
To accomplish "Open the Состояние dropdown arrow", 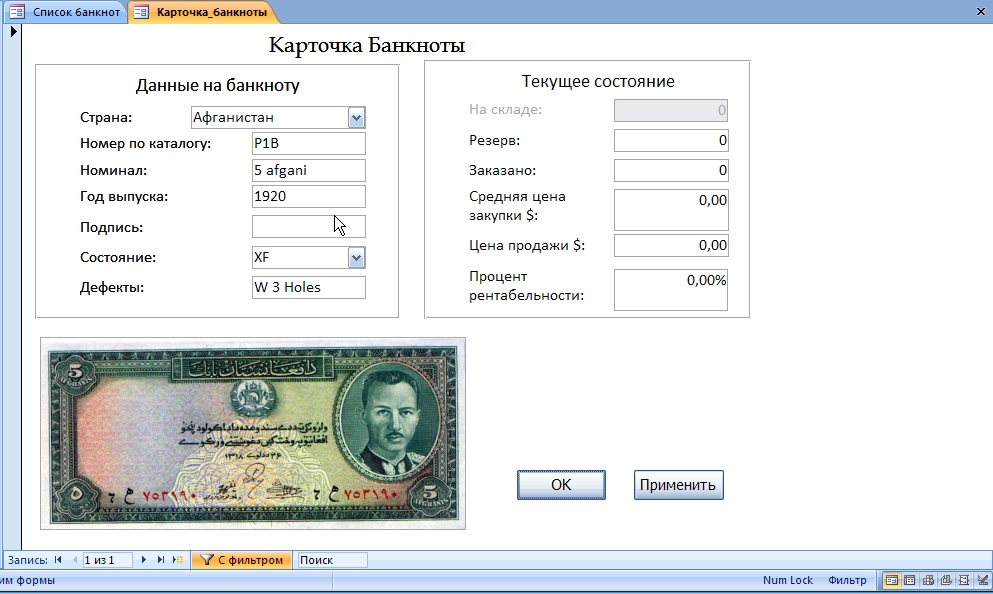I will click(357, 258).
